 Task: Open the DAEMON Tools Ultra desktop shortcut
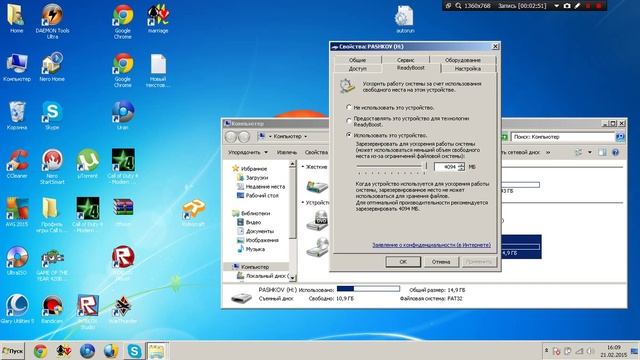pyautogui.click(x=52, y=21)
